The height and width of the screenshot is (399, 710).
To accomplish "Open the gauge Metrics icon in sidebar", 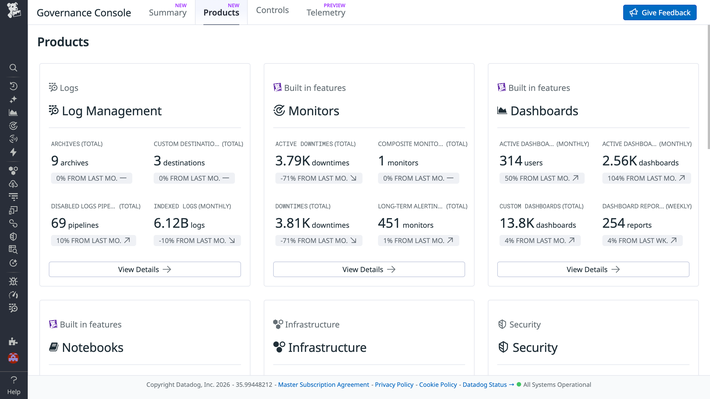I will click(x=13, y=295).
